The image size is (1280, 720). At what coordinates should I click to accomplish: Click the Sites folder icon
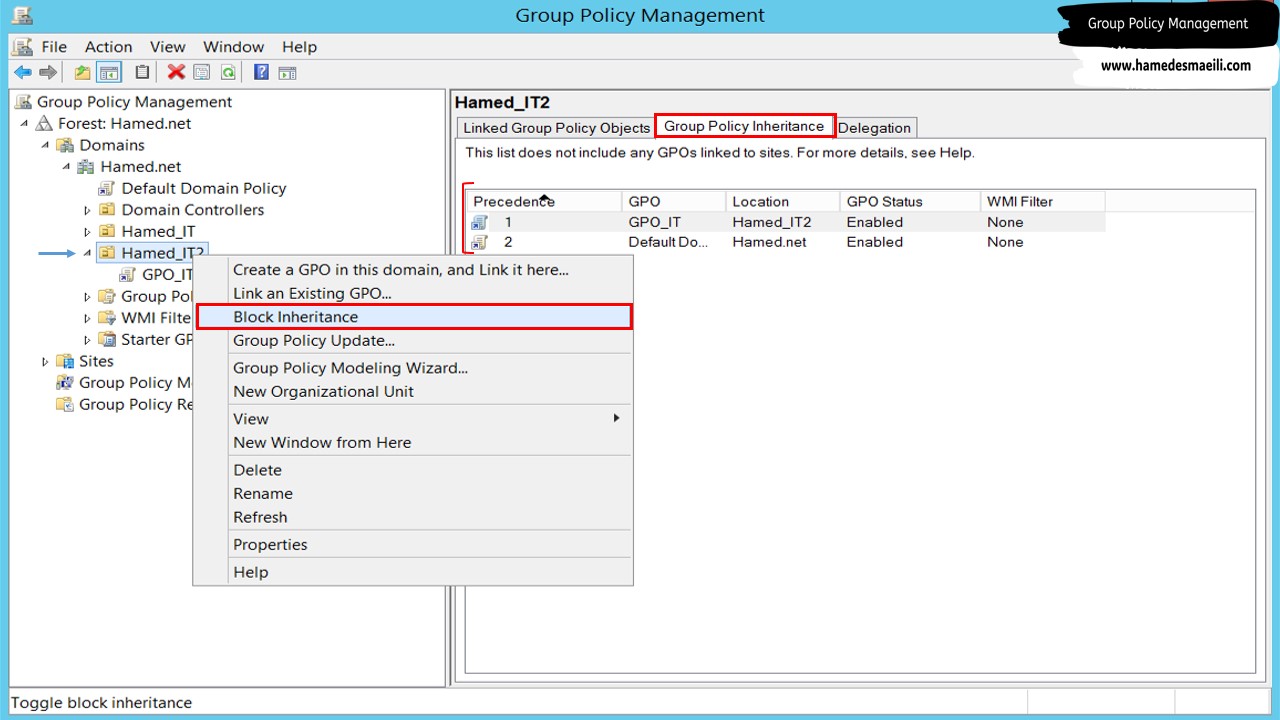pos(65,361)
